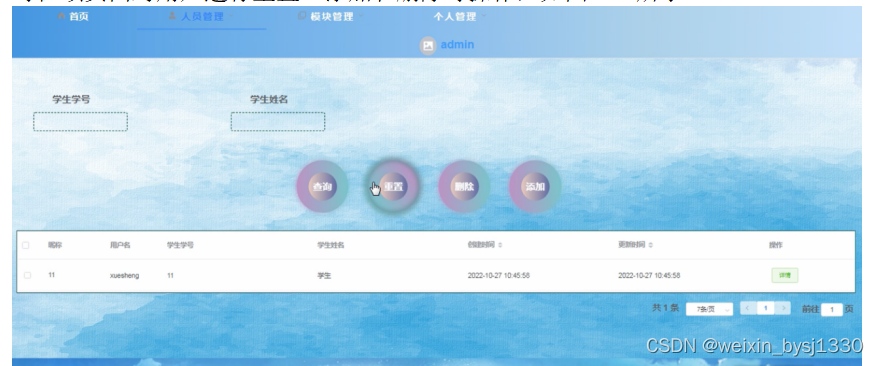Open the 人员管理 menu
The height and width of the screenshot is (366, 879).
click(x=202, y=17)
